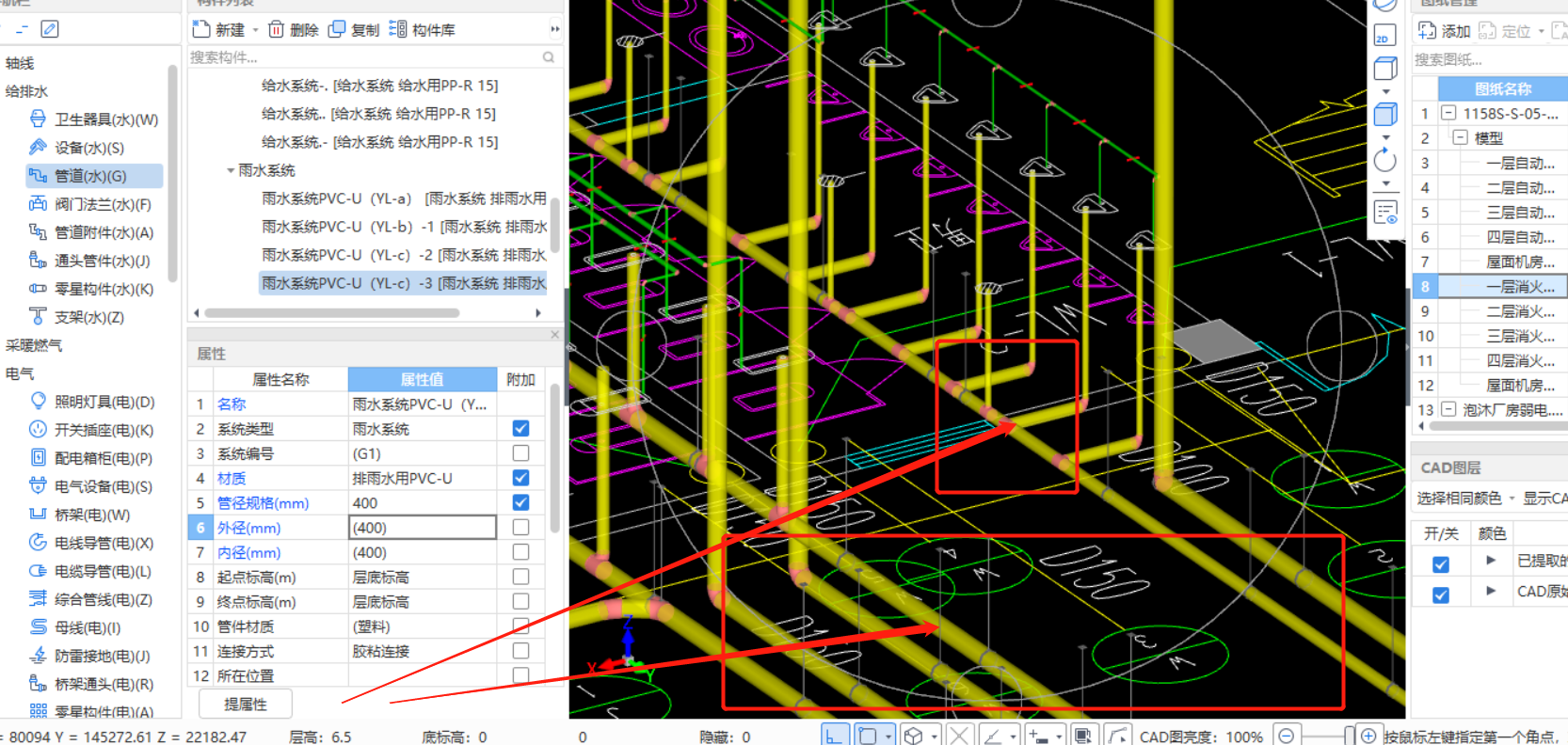Click 属性值 column header
1568x745 pixels.
tap(423, 379)
